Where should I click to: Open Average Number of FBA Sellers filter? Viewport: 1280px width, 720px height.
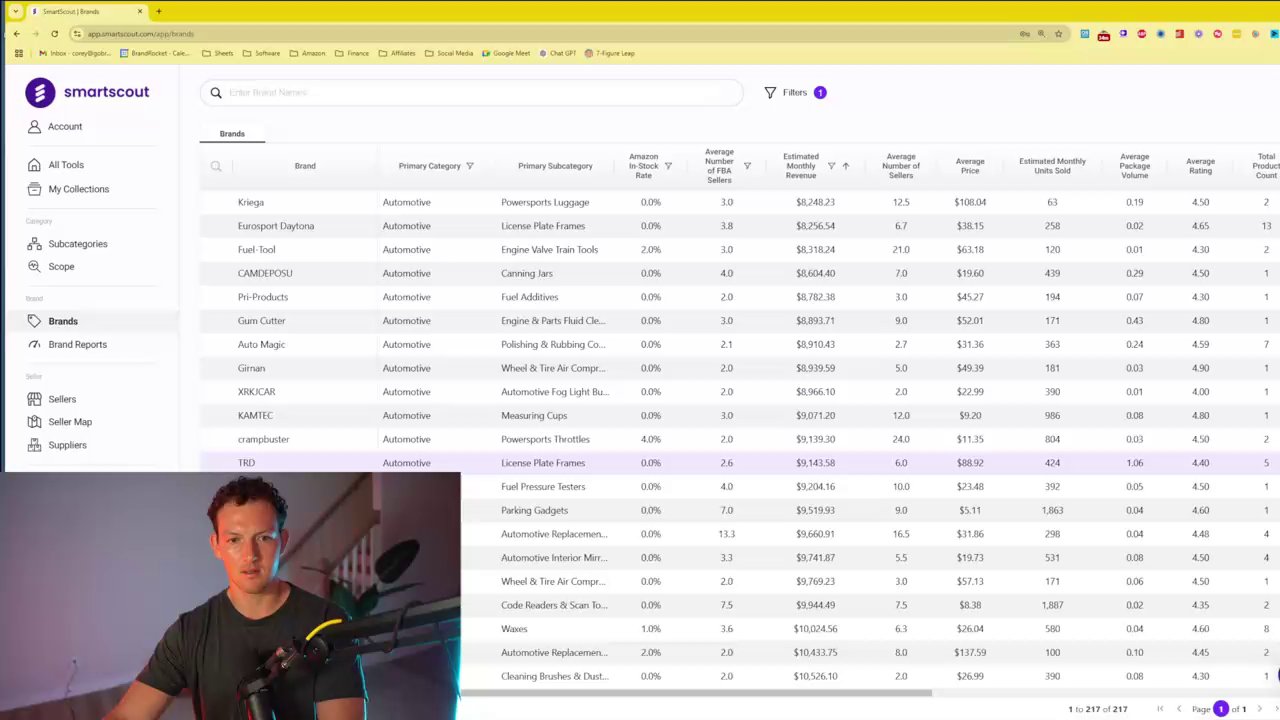747,166
